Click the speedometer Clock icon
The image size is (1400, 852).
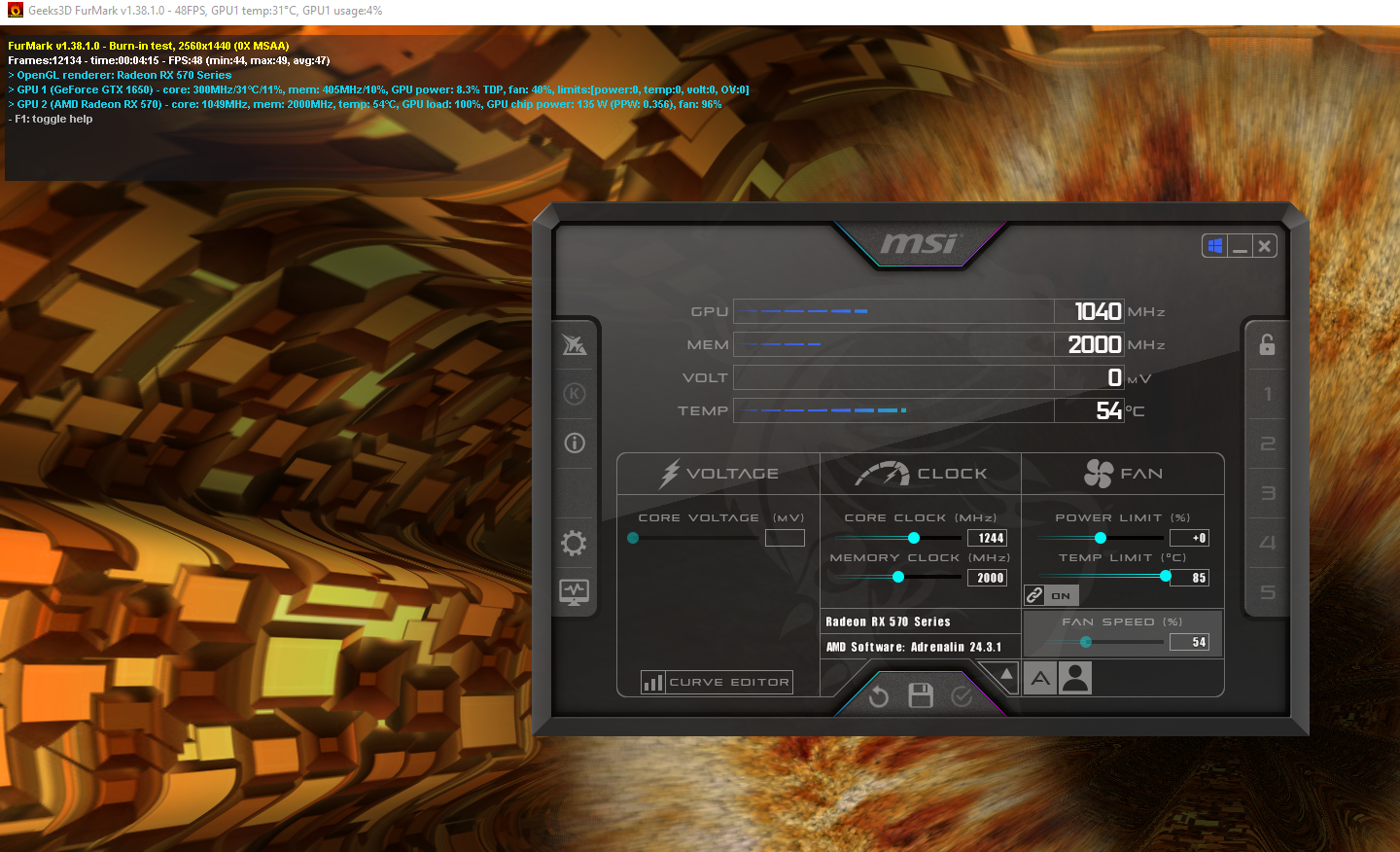[882, 474]
